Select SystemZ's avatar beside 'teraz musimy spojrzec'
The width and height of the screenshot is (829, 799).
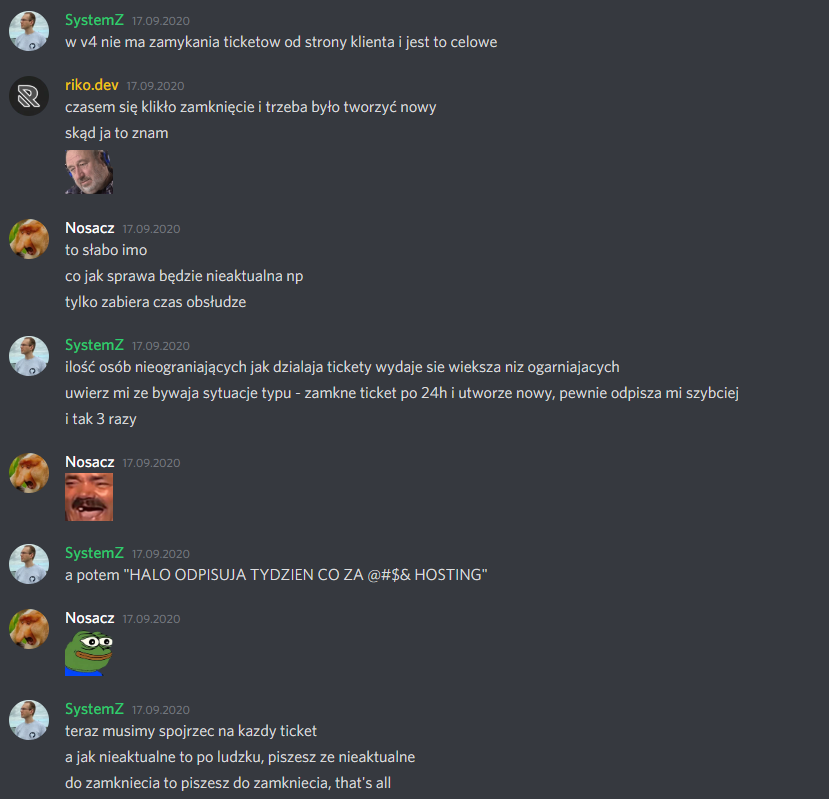29,720
